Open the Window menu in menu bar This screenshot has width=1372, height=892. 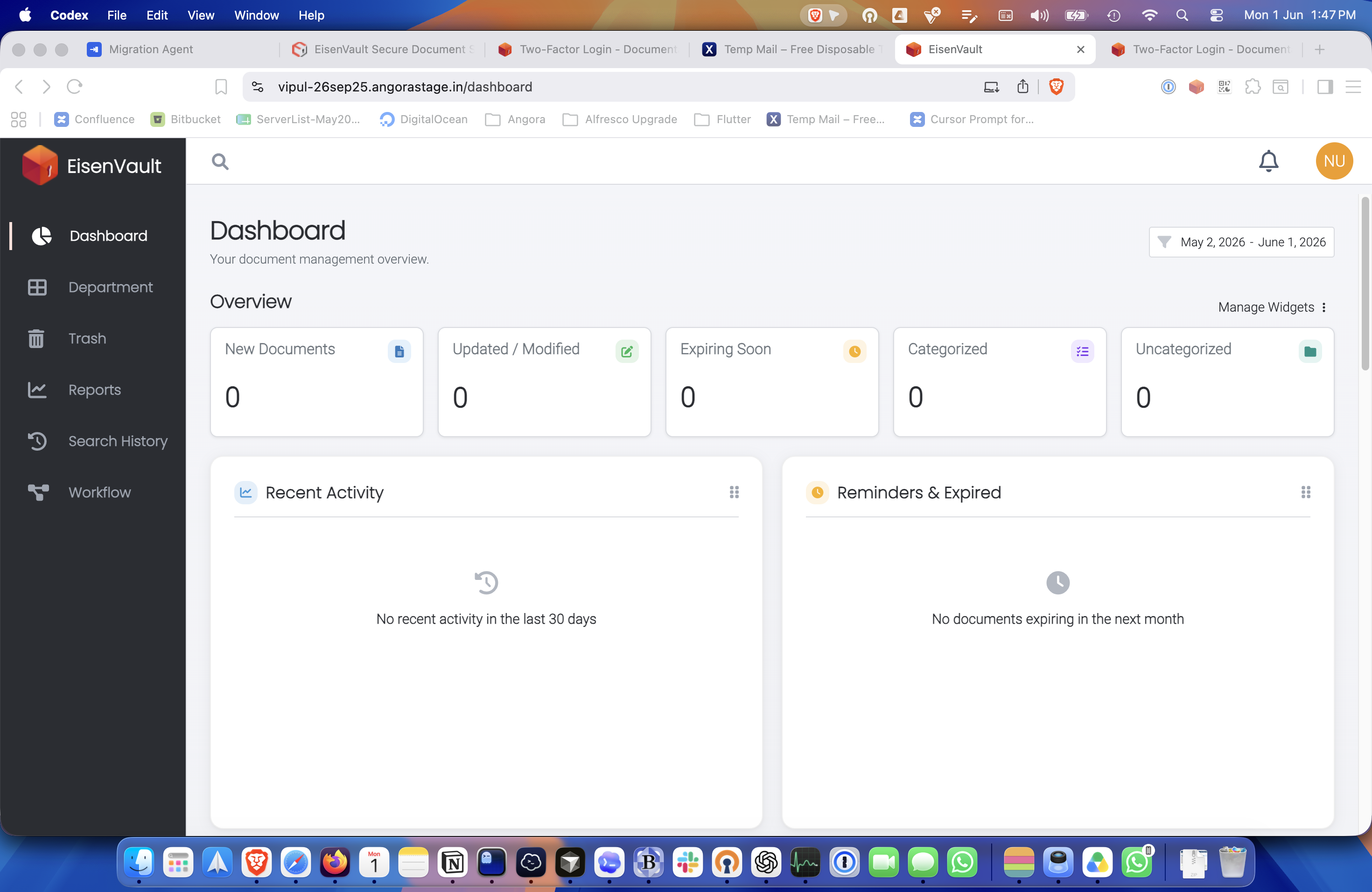click(256, 15)
